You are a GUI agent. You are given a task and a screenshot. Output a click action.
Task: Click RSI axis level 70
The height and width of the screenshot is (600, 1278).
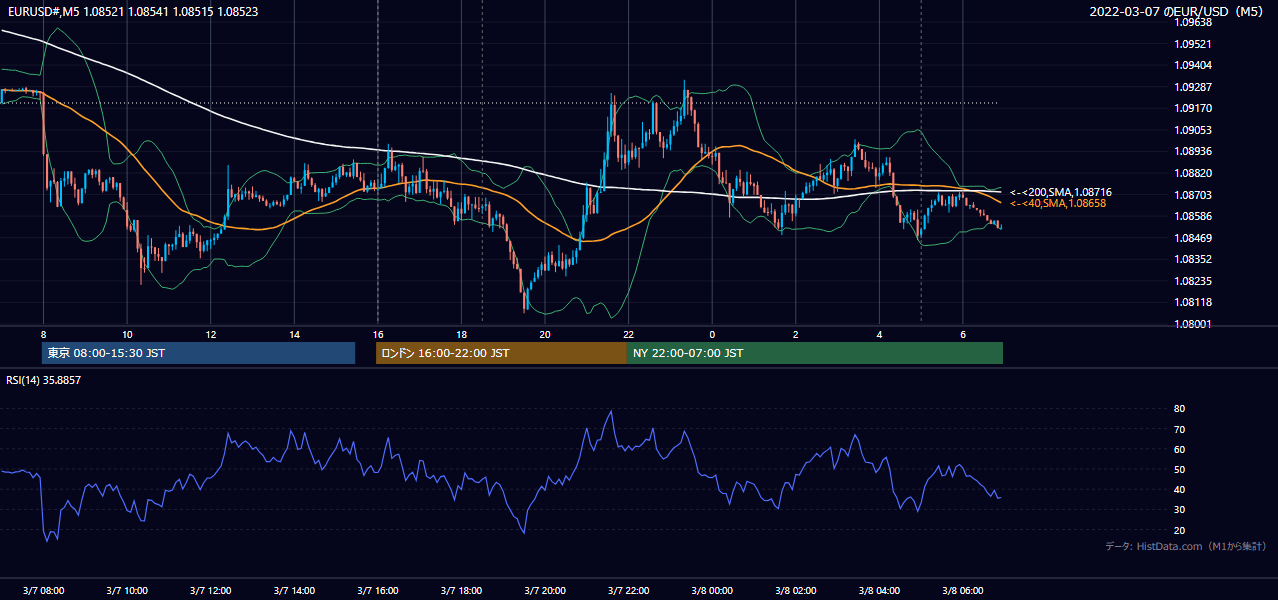pos(1180,429)
